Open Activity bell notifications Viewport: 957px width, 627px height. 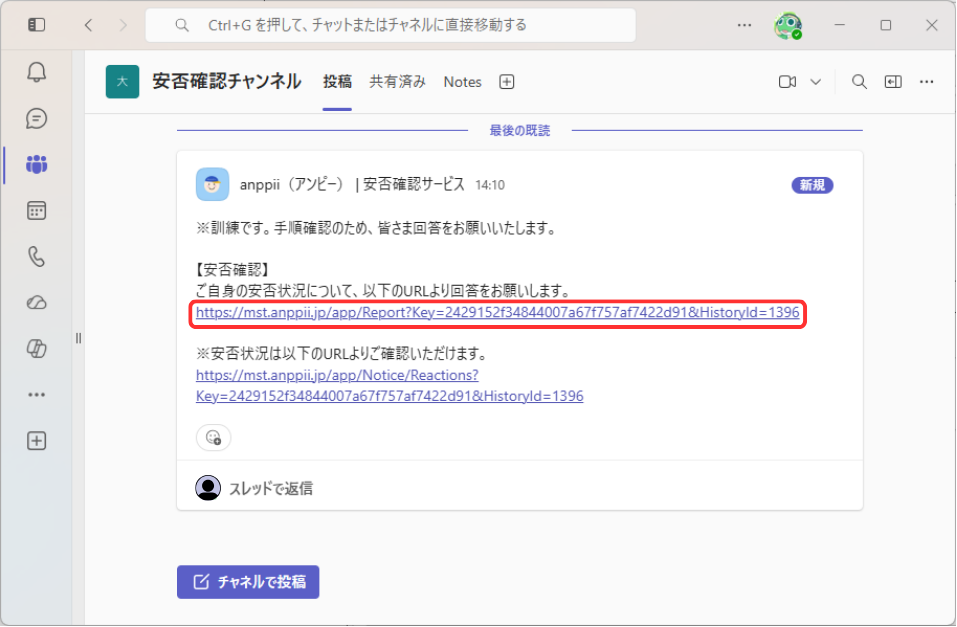point(37,73)
